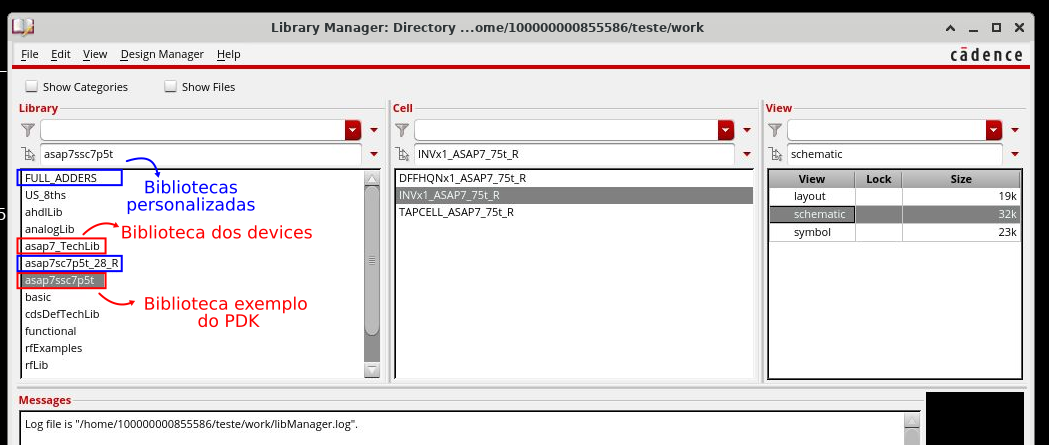Select the asap7sc7p5t_28_R library

72,263
